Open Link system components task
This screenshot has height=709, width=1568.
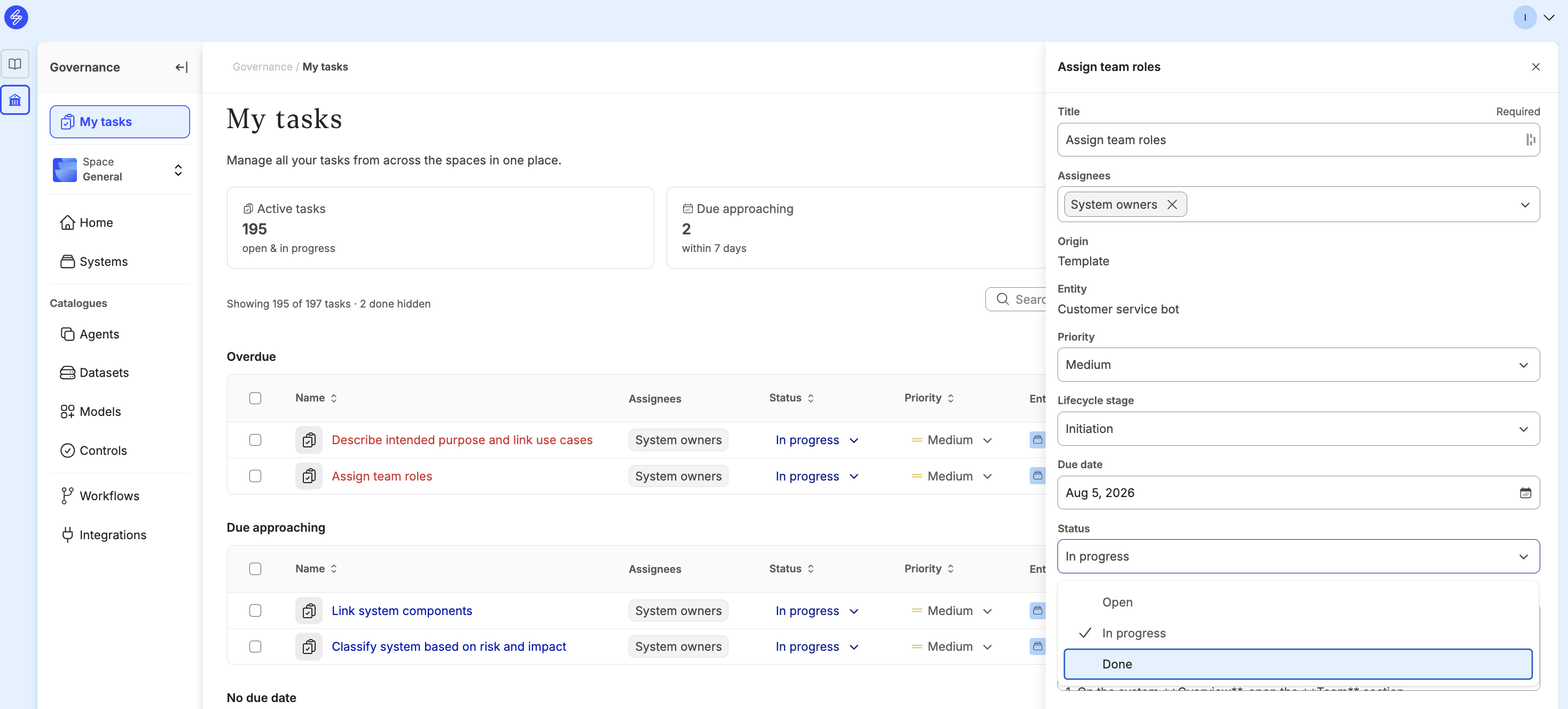click(x=402, y=610)
